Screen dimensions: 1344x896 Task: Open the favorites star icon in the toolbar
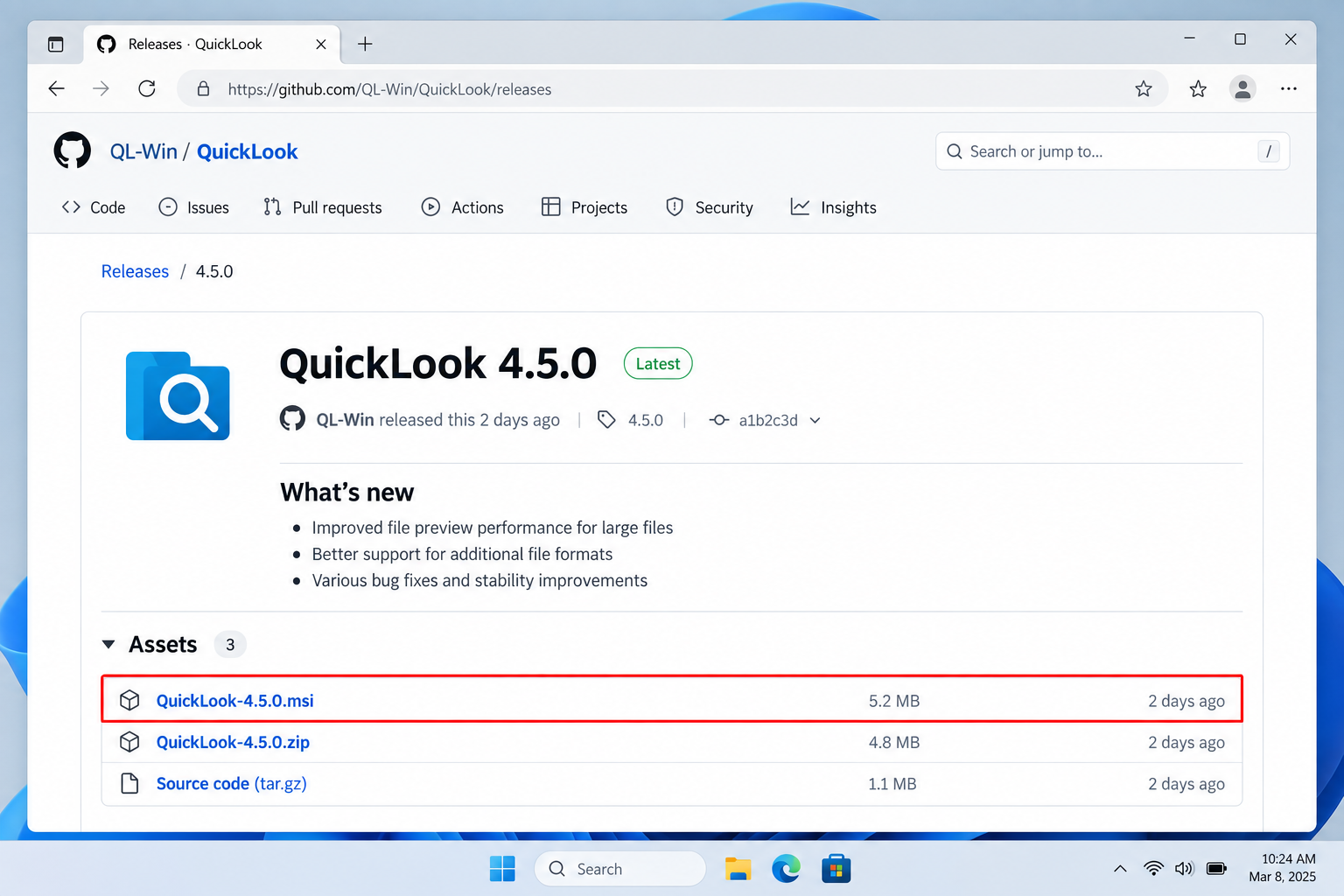point(1198,88)
